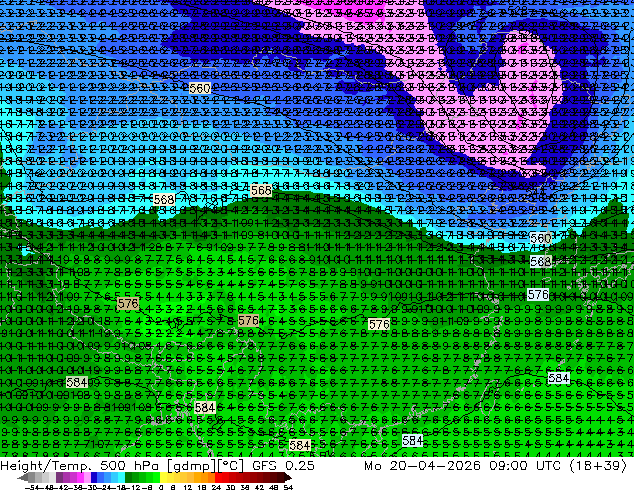Click the '30' legend value under dark red

tap(230, 487)
